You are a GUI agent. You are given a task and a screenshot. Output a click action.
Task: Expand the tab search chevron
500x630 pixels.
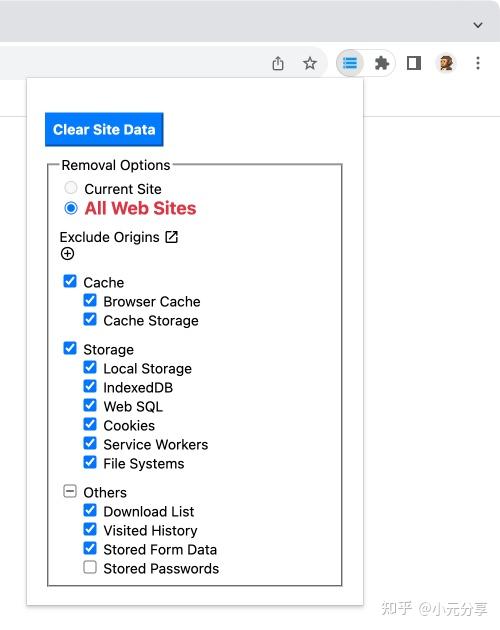pyautogui.click(x=477, y=25)
